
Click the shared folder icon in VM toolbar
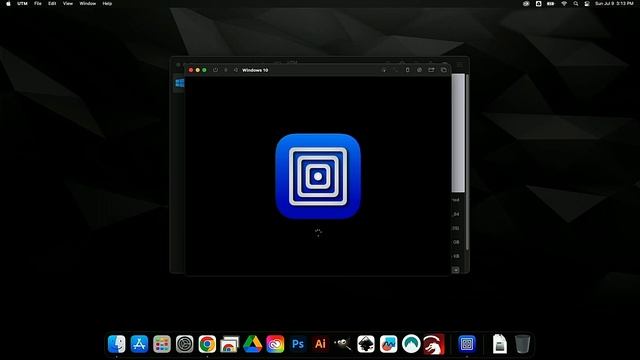click(431, 70)
